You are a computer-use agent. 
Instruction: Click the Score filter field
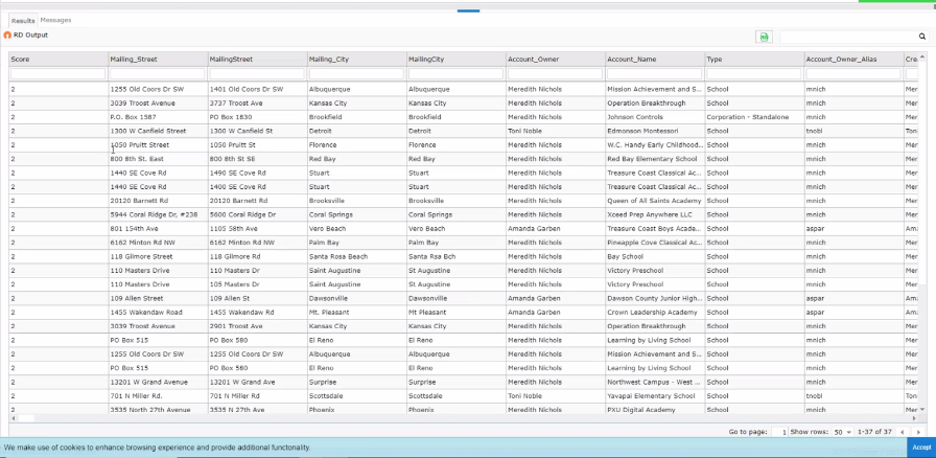pos(58,74)
